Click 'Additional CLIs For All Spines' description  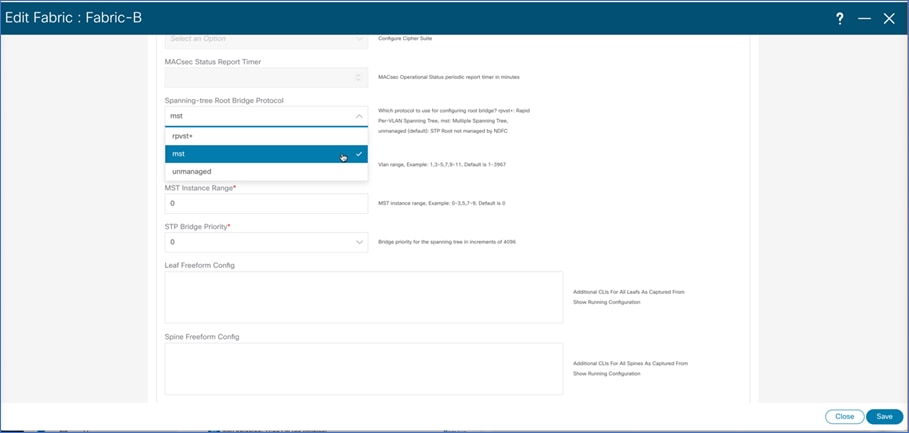point(630,369)
